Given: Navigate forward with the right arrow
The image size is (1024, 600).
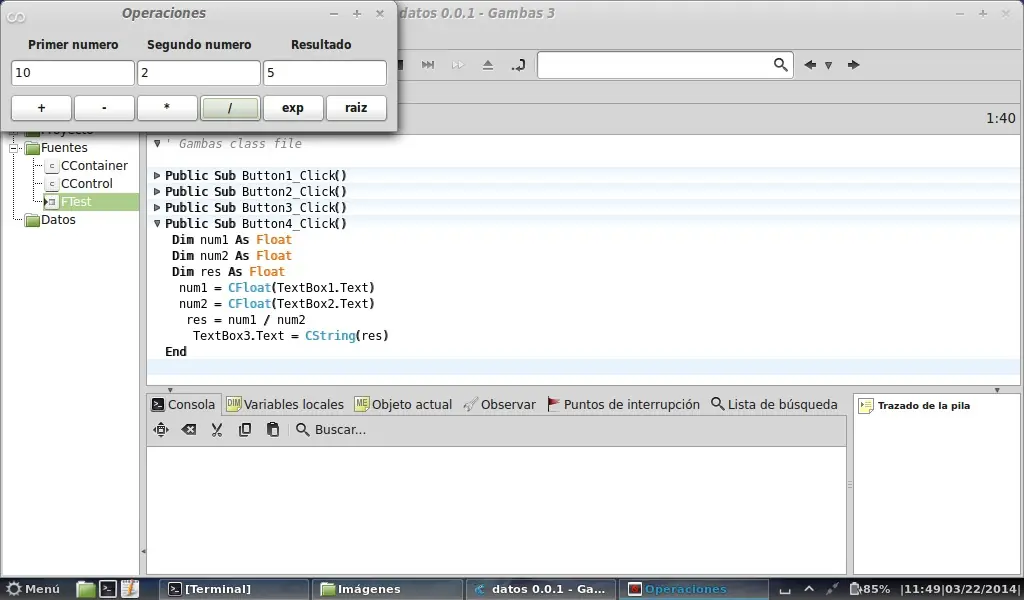Looking at the screenshot, I should [853, 65].
